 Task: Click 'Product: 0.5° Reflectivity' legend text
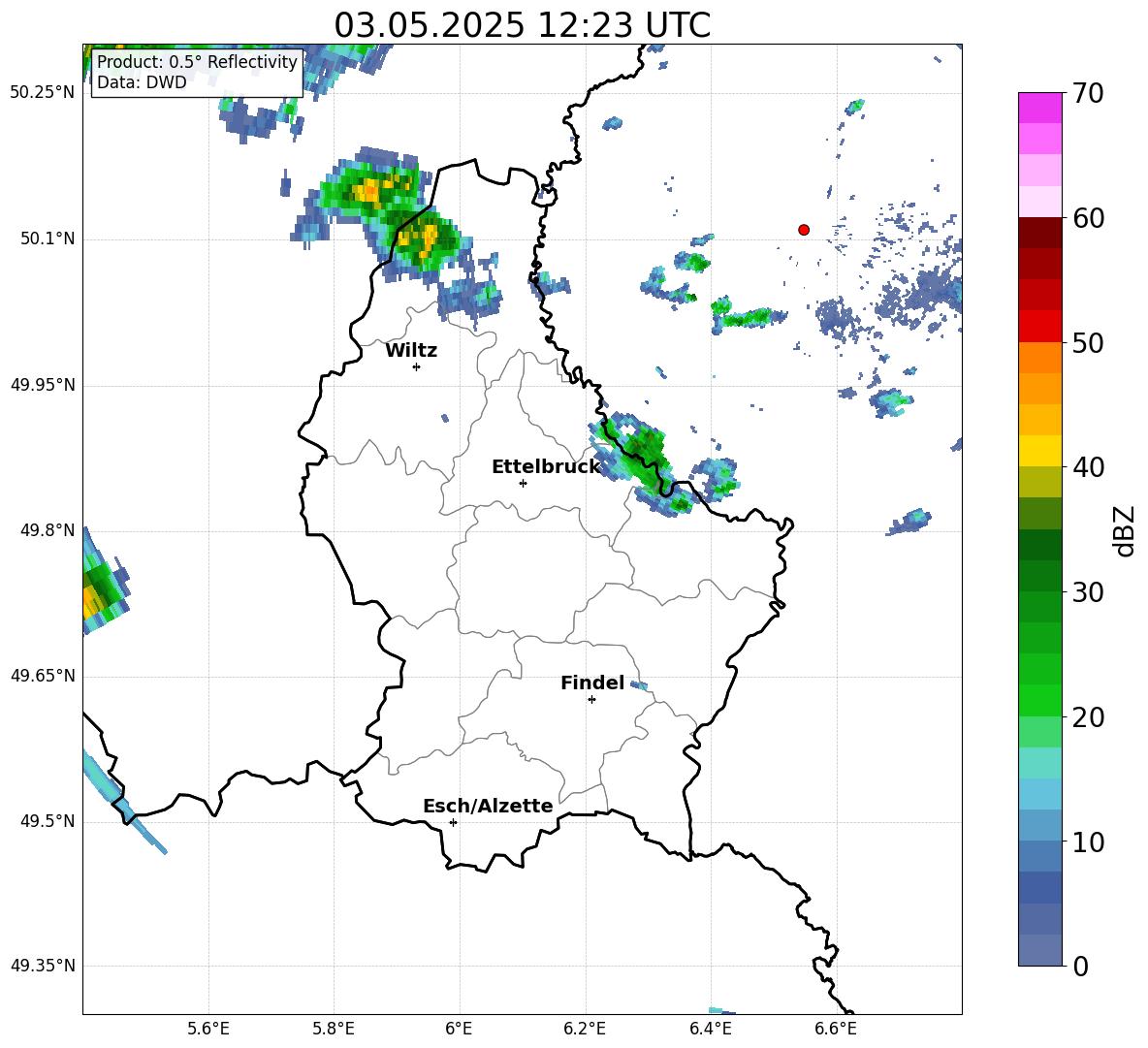[197, 61]
